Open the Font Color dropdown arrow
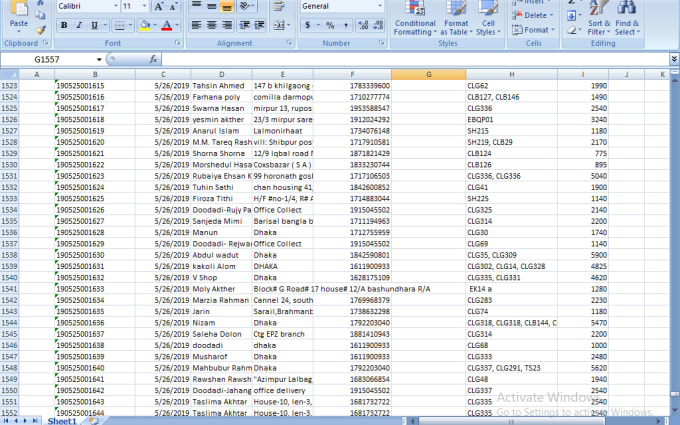This screenshot has width=680, height=425. point(177,25)
